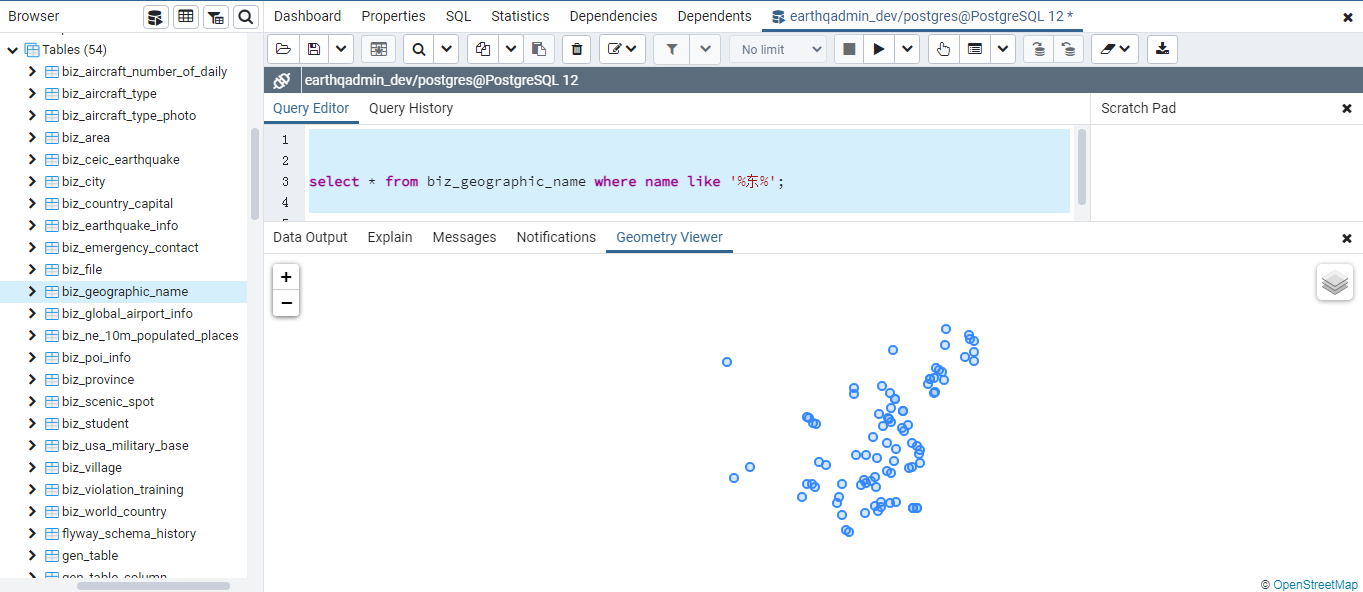The width and height of the screenshot is (1363, 592).
Task: Save the query with the floppy icon
Action: (x=314, y=49)
